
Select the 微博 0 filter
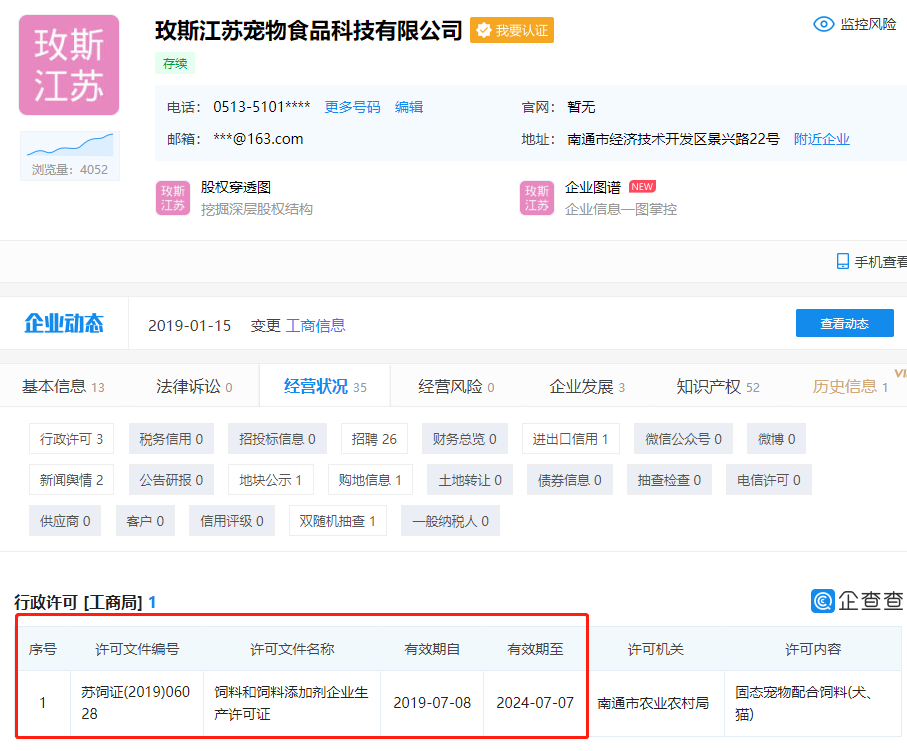click(x=776, y=439)
